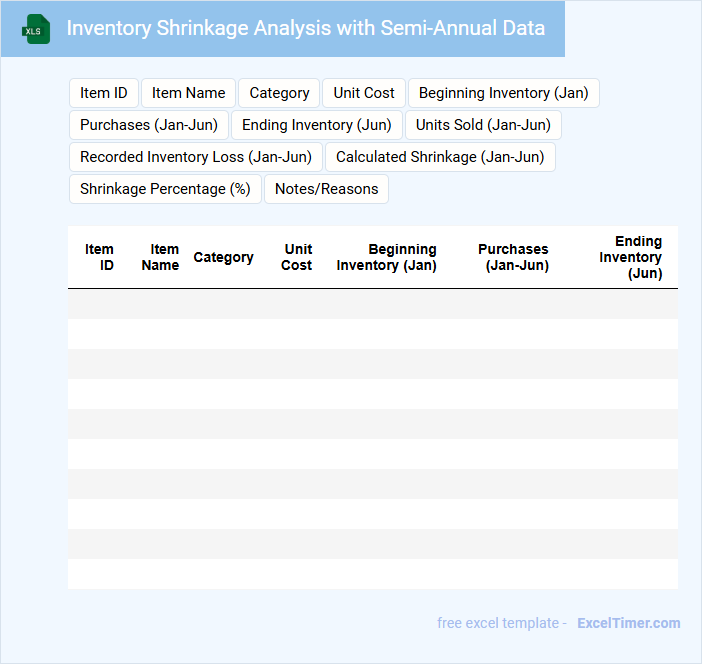Select the Item ID tag
This screenshot has width=702, height=664.
pos(104,93)
